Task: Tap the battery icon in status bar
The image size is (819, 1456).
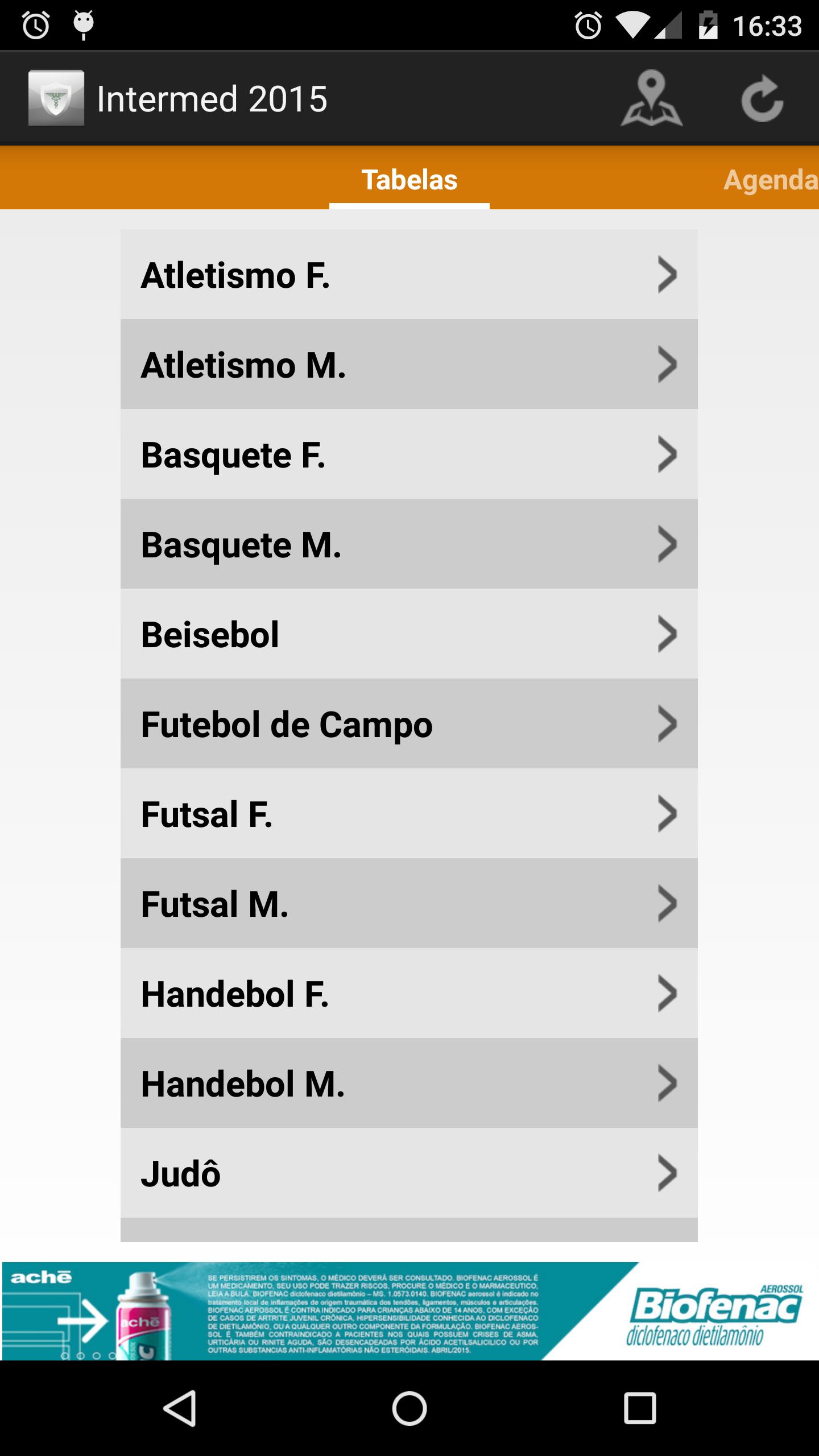Action: (708, 26)
